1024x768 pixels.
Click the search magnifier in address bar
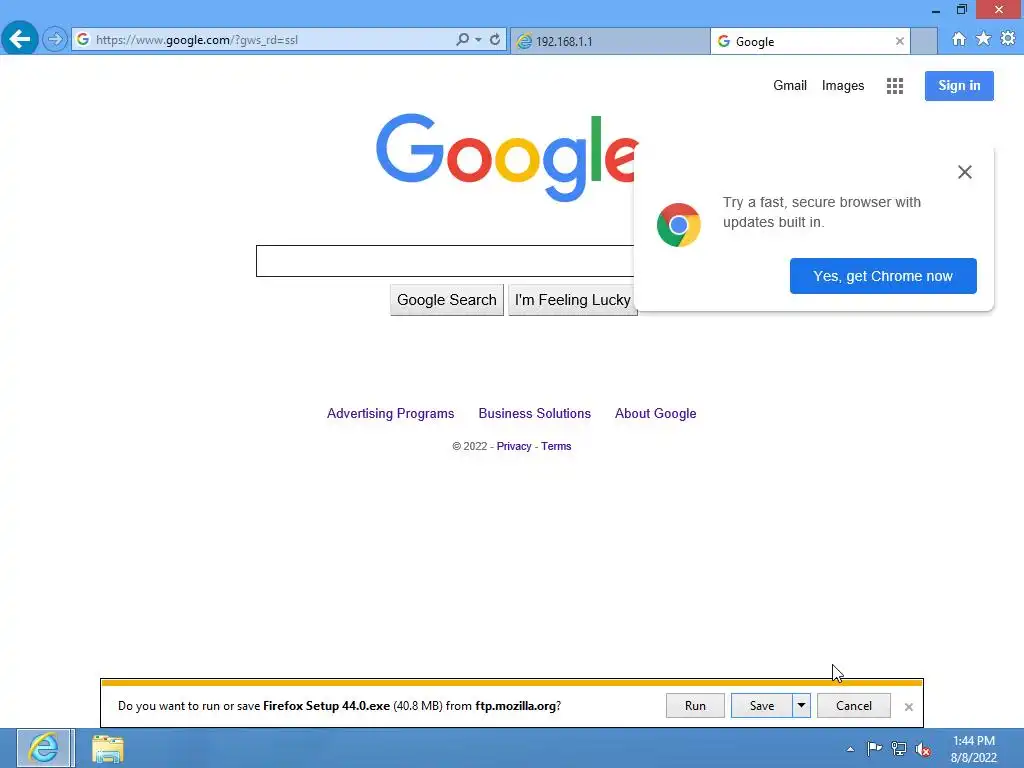(462, 40)
